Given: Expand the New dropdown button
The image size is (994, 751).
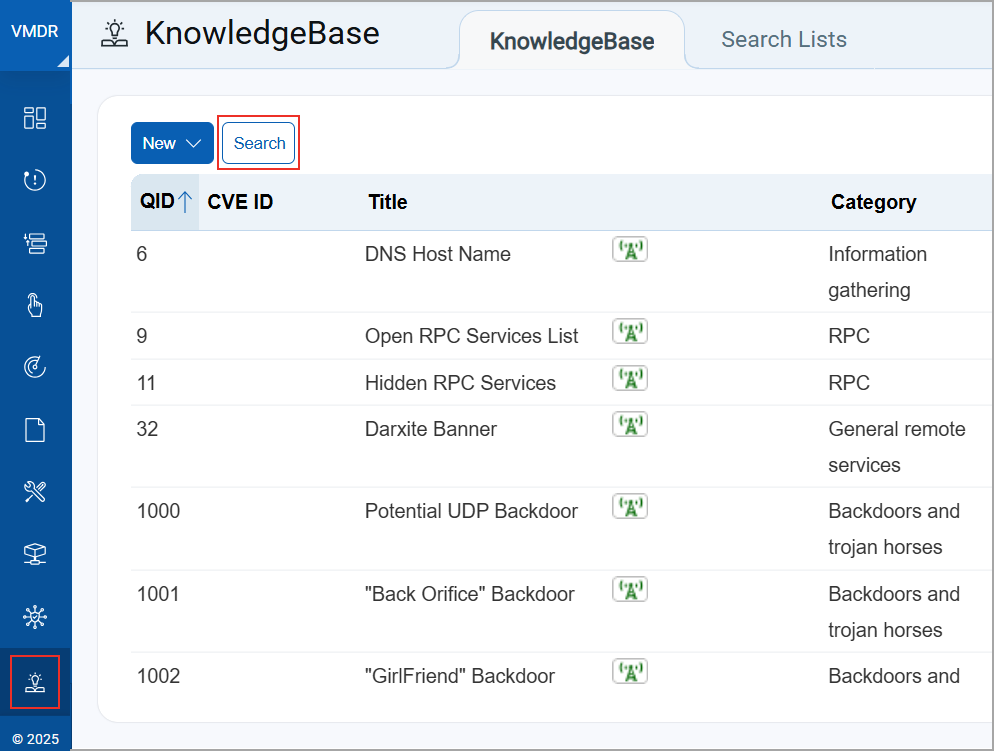Looking at the screenshot, I should [x=172, y=143].
